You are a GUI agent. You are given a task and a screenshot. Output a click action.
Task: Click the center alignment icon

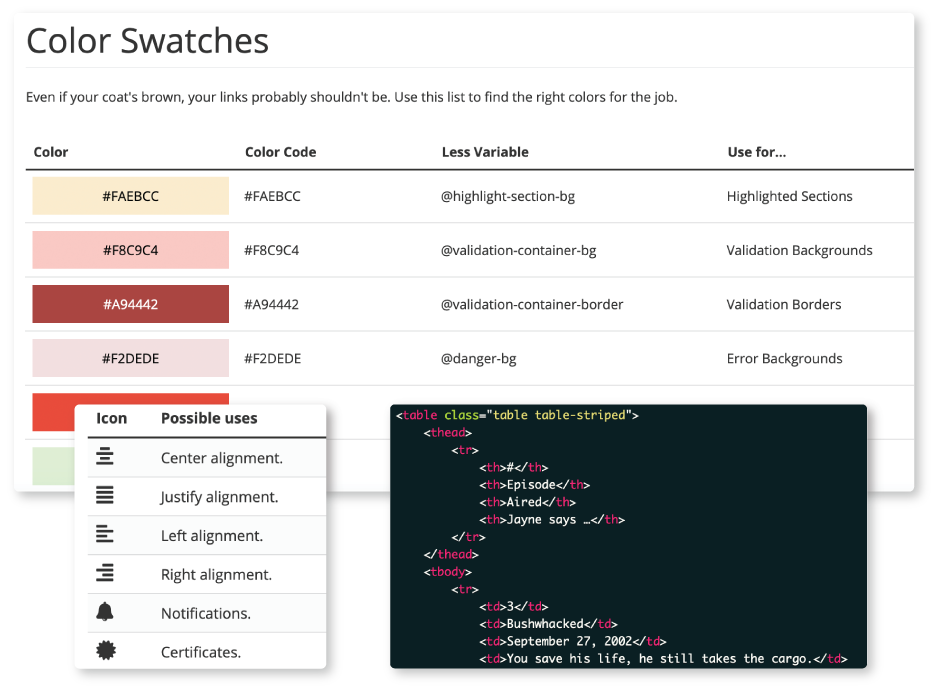pyautogui.click(x=105, y=456)
